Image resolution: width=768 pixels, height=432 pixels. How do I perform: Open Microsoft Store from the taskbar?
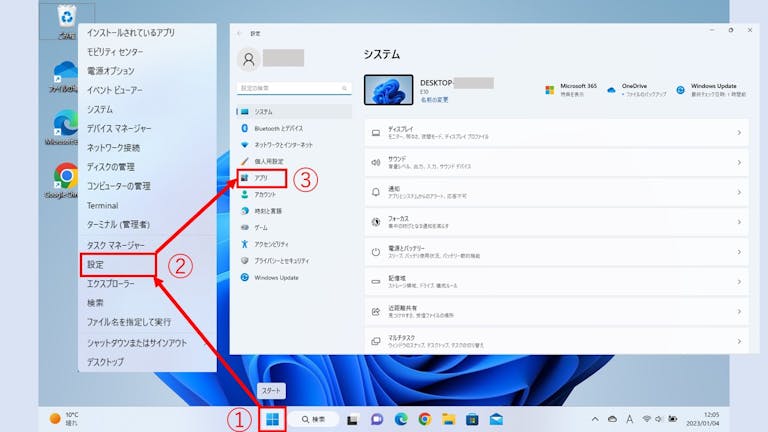pos(472,419)
